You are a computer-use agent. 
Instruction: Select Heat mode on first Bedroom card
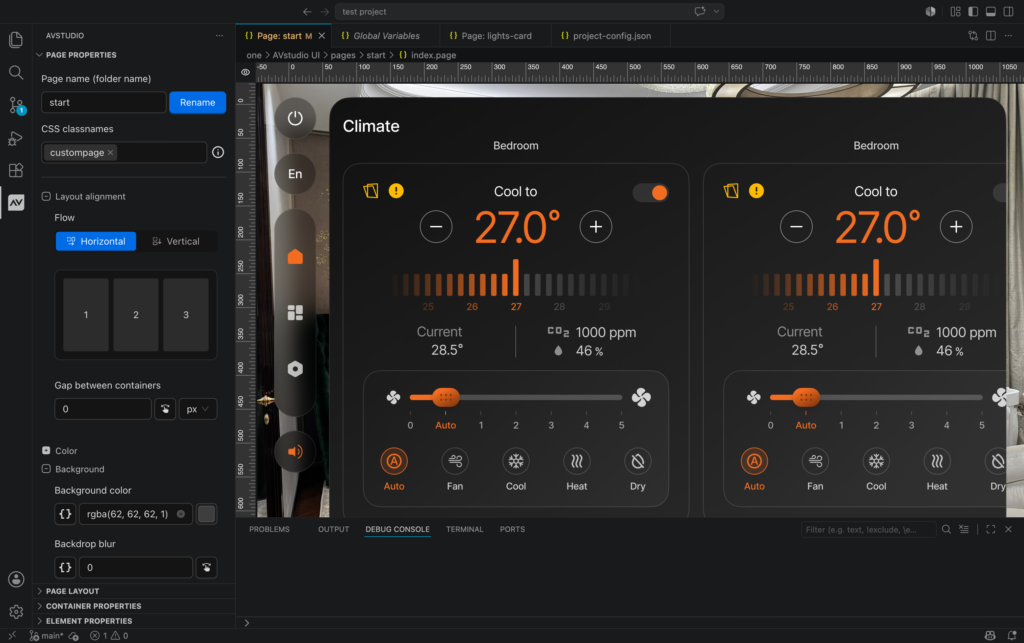pyautogui.click(x=577, y=469)
